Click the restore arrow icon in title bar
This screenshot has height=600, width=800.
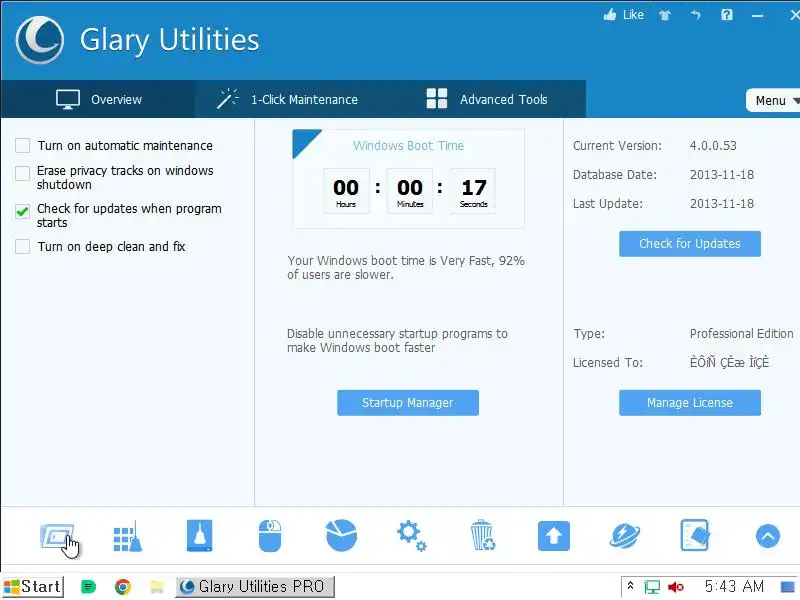click(695, 15)
